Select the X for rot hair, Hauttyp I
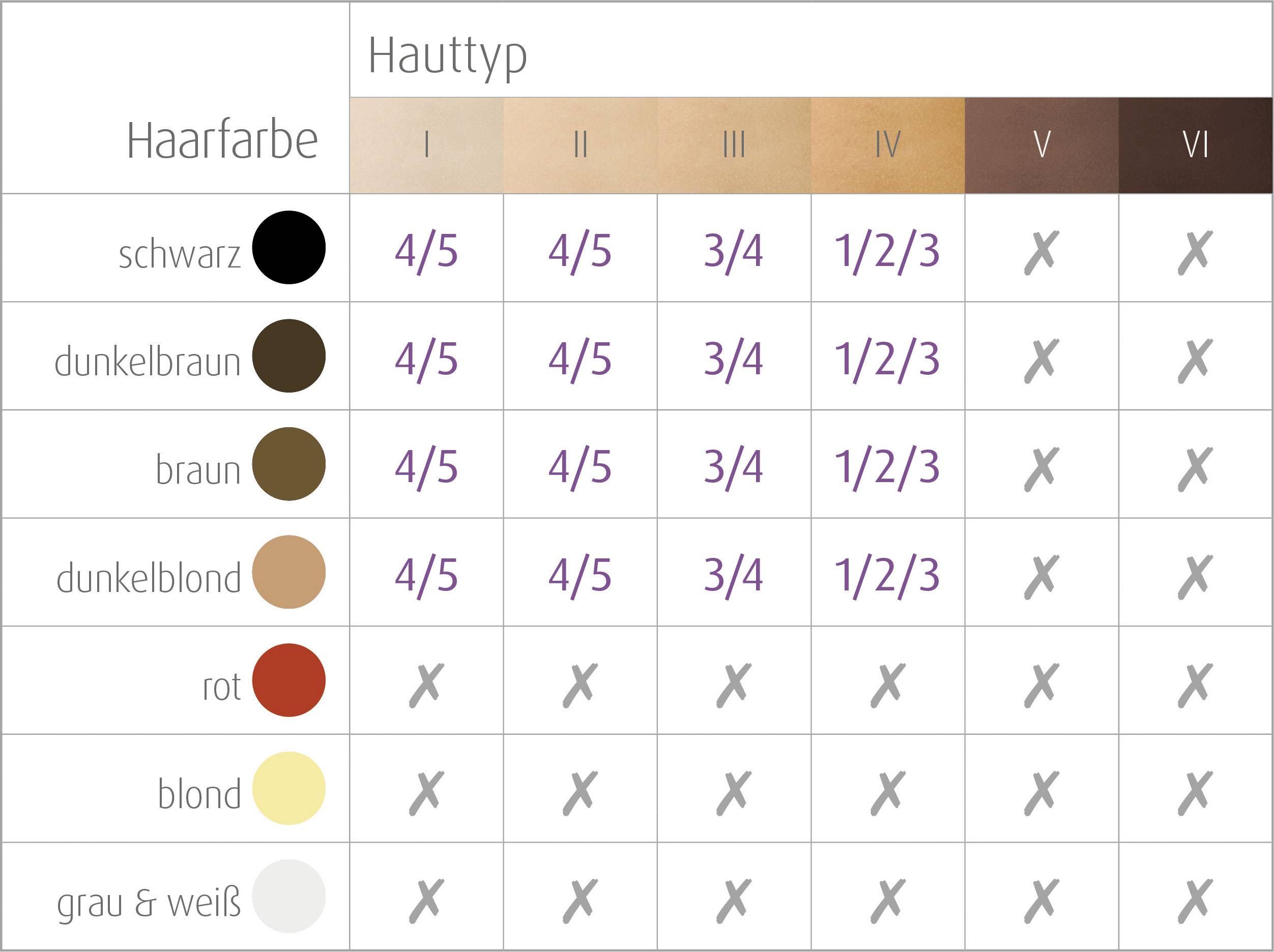1274x952 pixels. pos(426,685)
